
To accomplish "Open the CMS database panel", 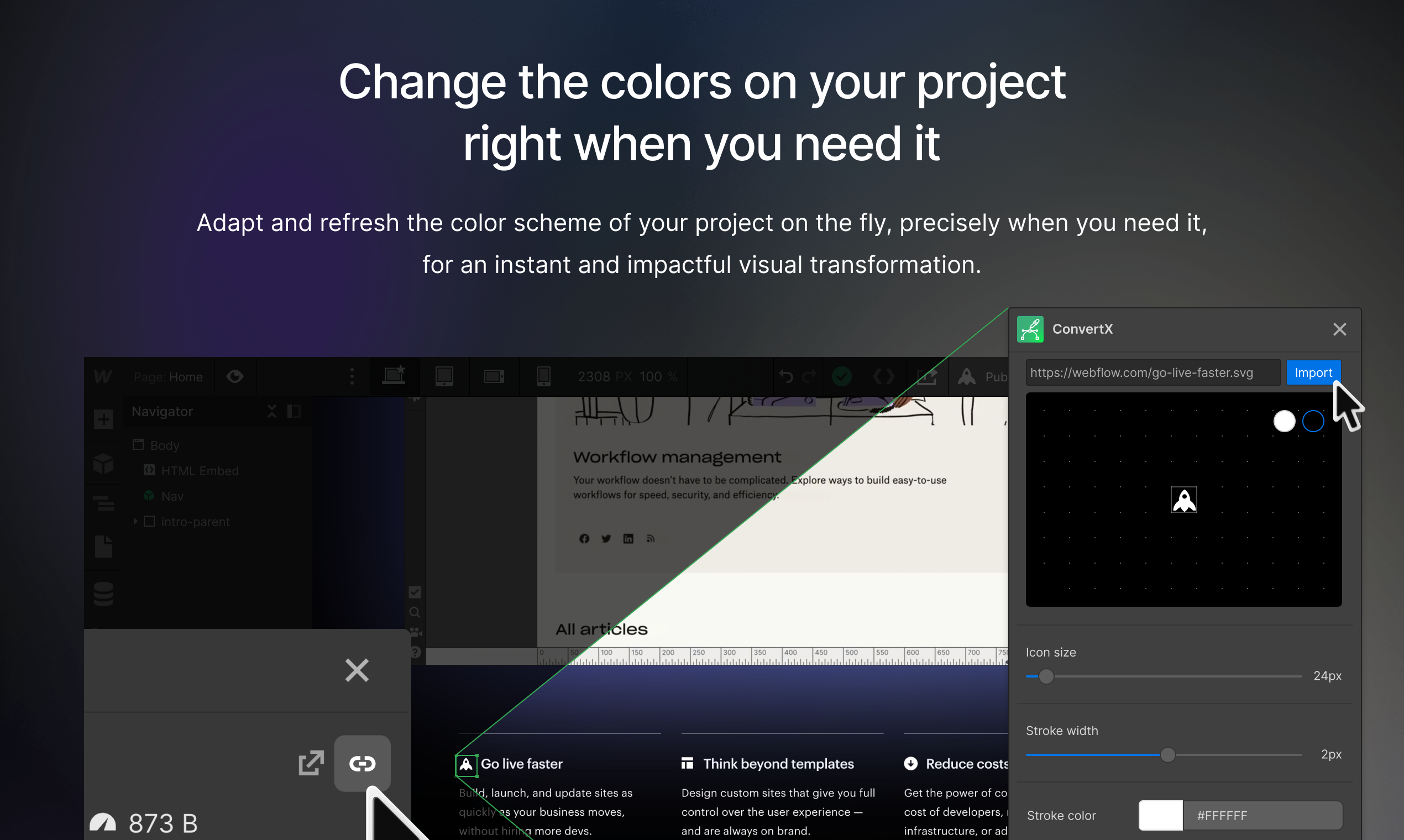I will 103,594.
